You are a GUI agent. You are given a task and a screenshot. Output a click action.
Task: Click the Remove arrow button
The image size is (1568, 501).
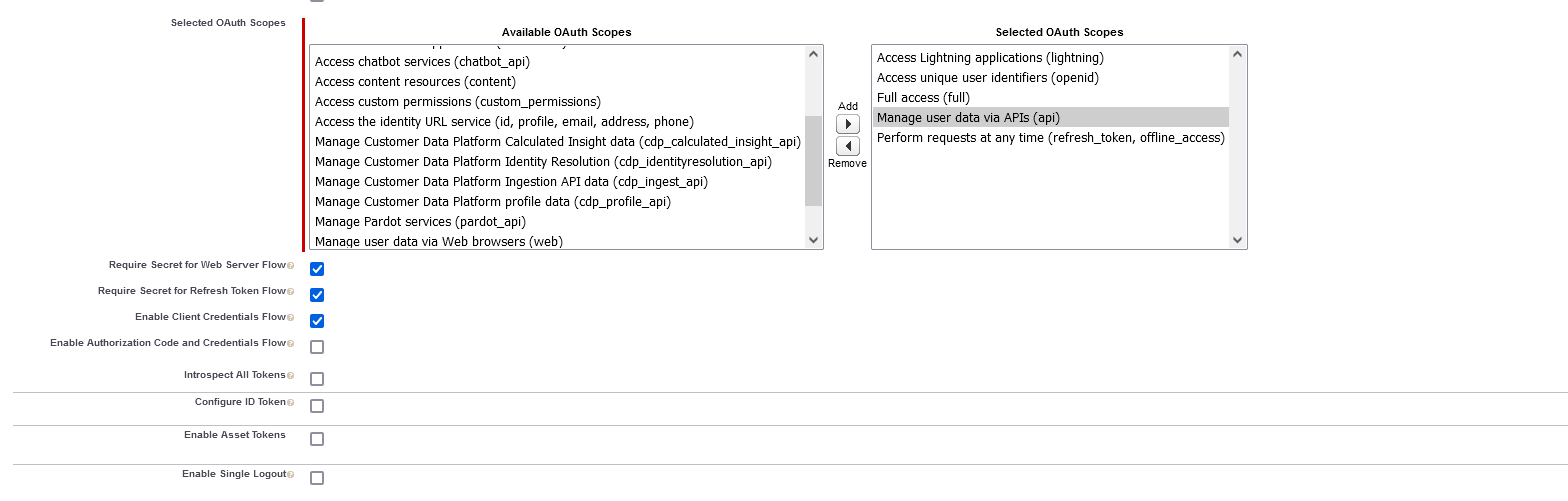(847, 146)
